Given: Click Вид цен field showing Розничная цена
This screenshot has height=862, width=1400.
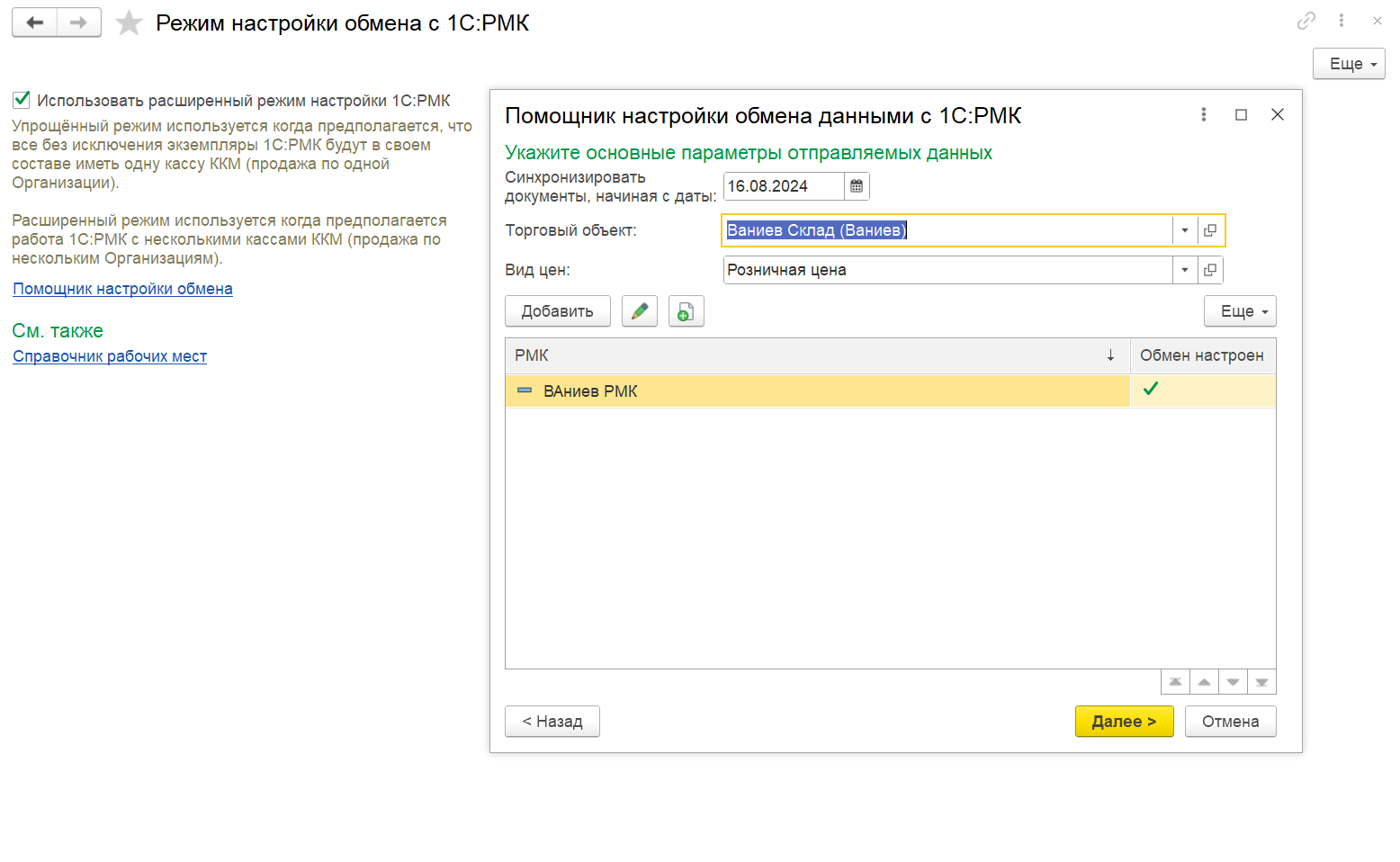Looking at the screenshot, I should pos(947,270).
